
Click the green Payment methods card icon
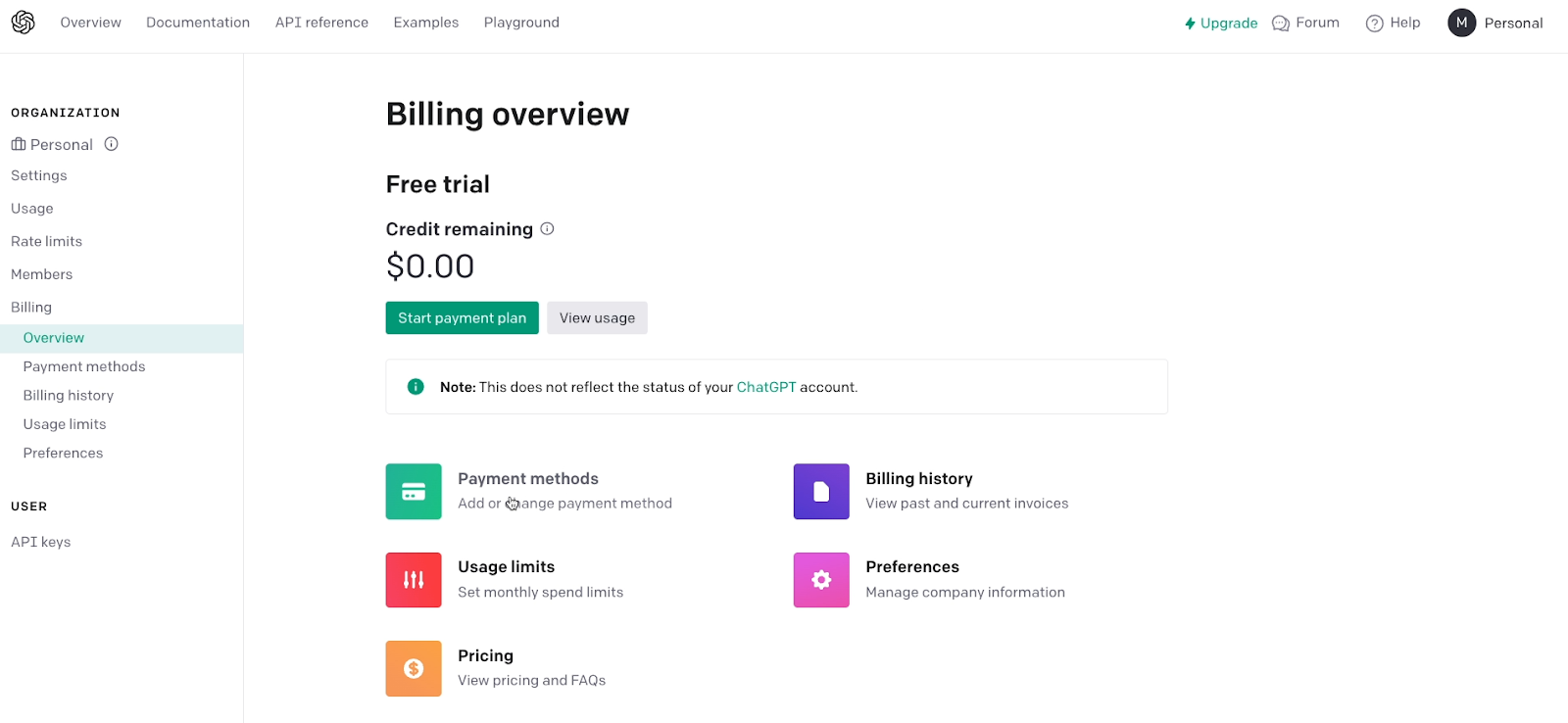coord(414,492)
